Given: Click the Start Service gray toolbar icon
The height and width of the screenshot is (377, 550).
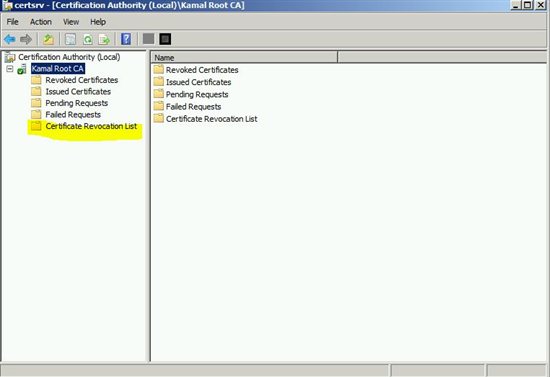Looking at the screenshot, I should tap(148, 39).
